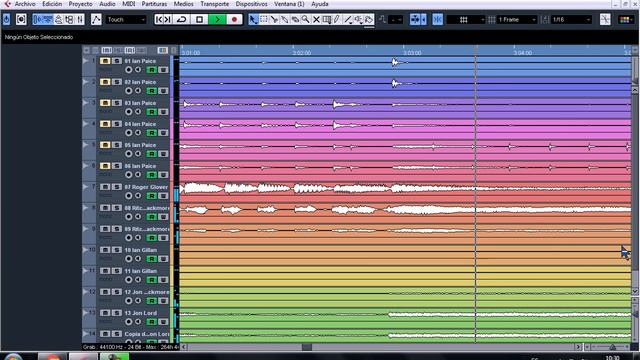The height and width of the screenshot is (360, 640).
Task: Expand automation lane for track 13
Action: [85, 313]
